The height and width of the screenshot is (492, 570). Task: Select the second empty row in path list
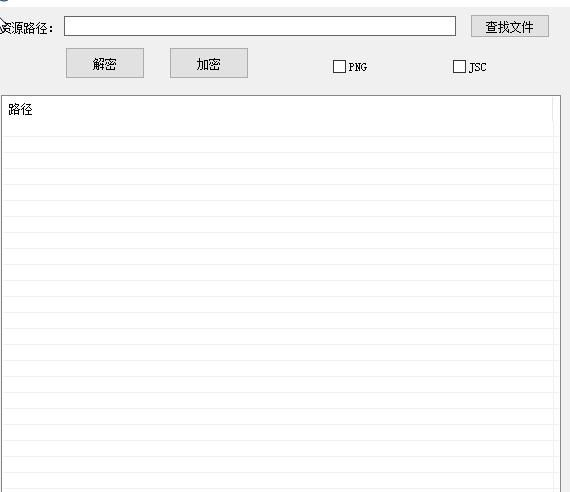pos(278,145)
